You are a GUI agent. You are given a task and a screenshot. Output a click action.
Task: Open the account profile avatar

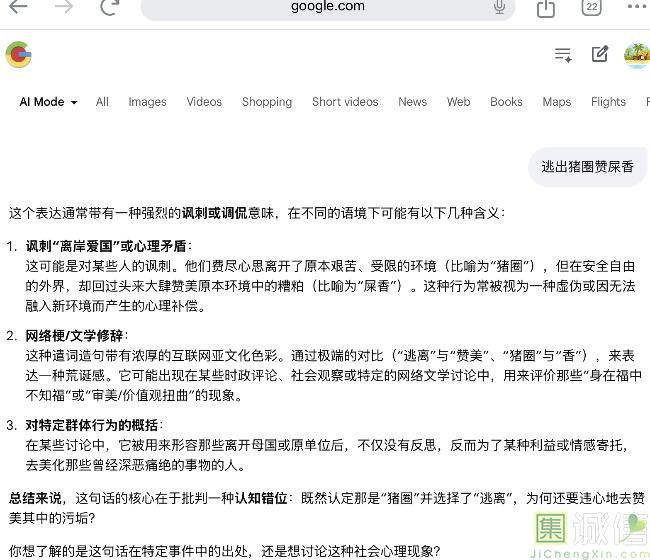636,55
